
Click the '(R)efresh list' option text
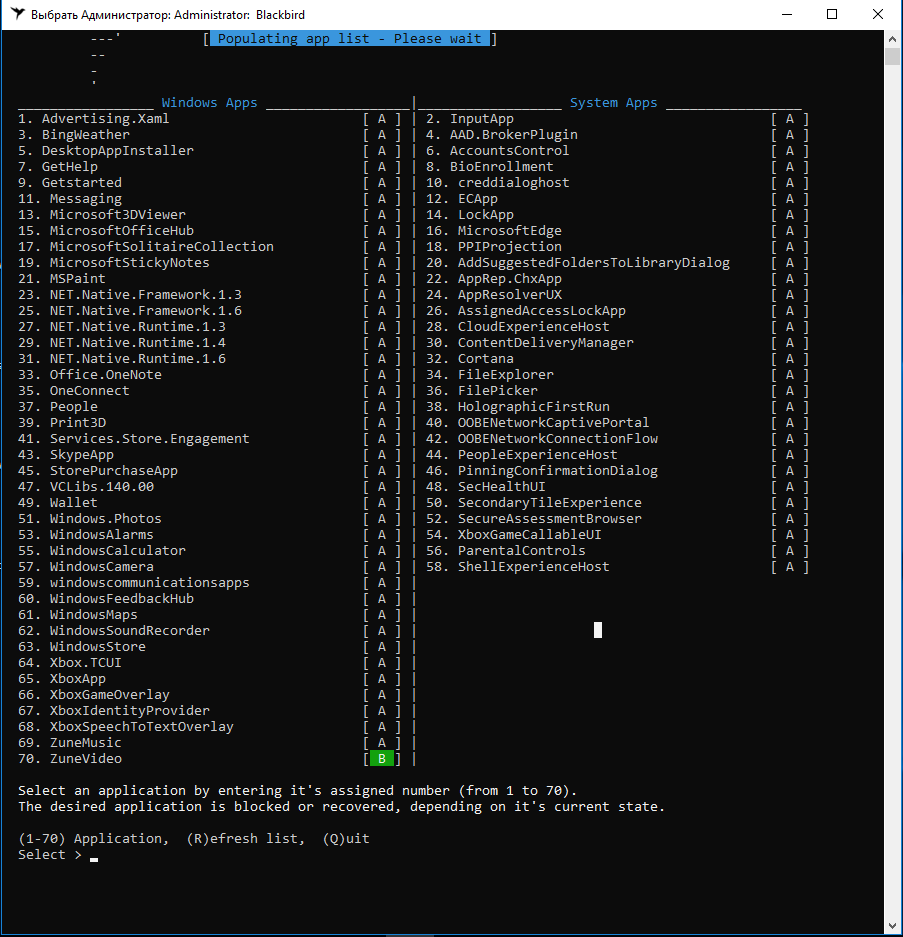coord(245,839)
